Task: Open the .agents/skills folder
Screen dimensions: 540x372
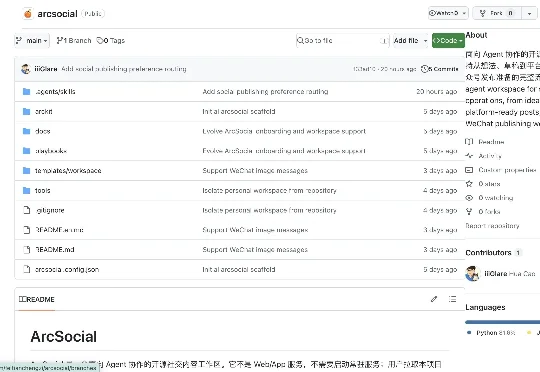Action: click(x=55, y=92)
